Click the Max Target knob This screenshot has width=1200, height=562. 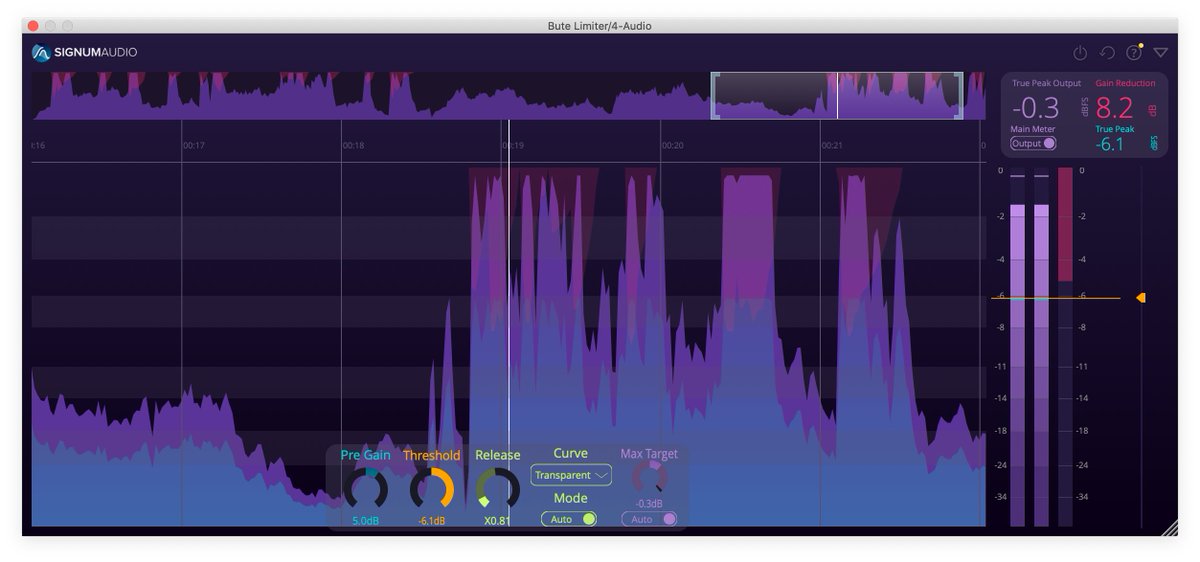tap(650, 478)
